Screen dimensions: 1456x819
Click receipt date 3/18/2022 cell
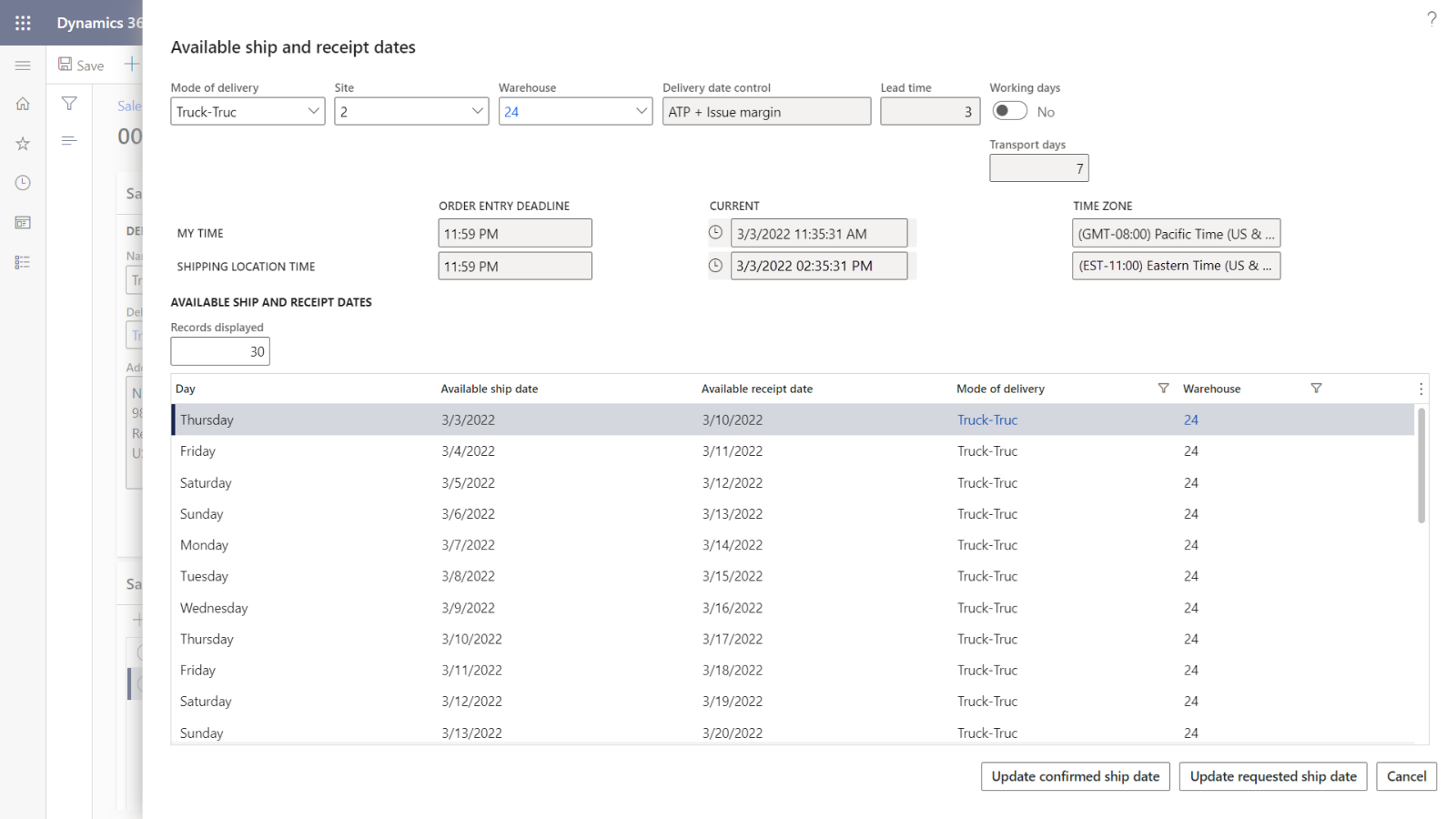[733, 670]
